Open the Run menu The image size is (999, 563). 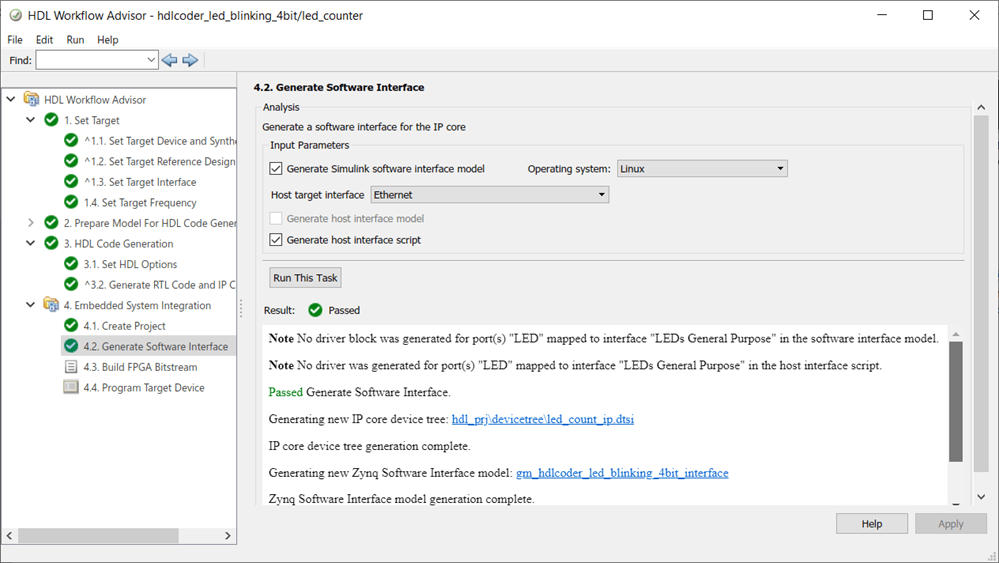75,40
